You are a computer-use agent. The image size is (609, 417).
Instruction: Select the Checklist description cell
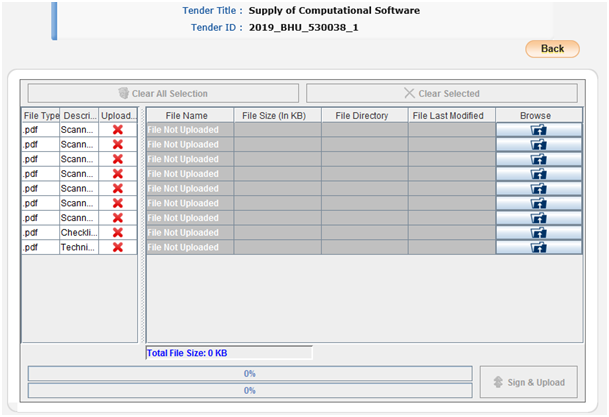click(78, 232)
